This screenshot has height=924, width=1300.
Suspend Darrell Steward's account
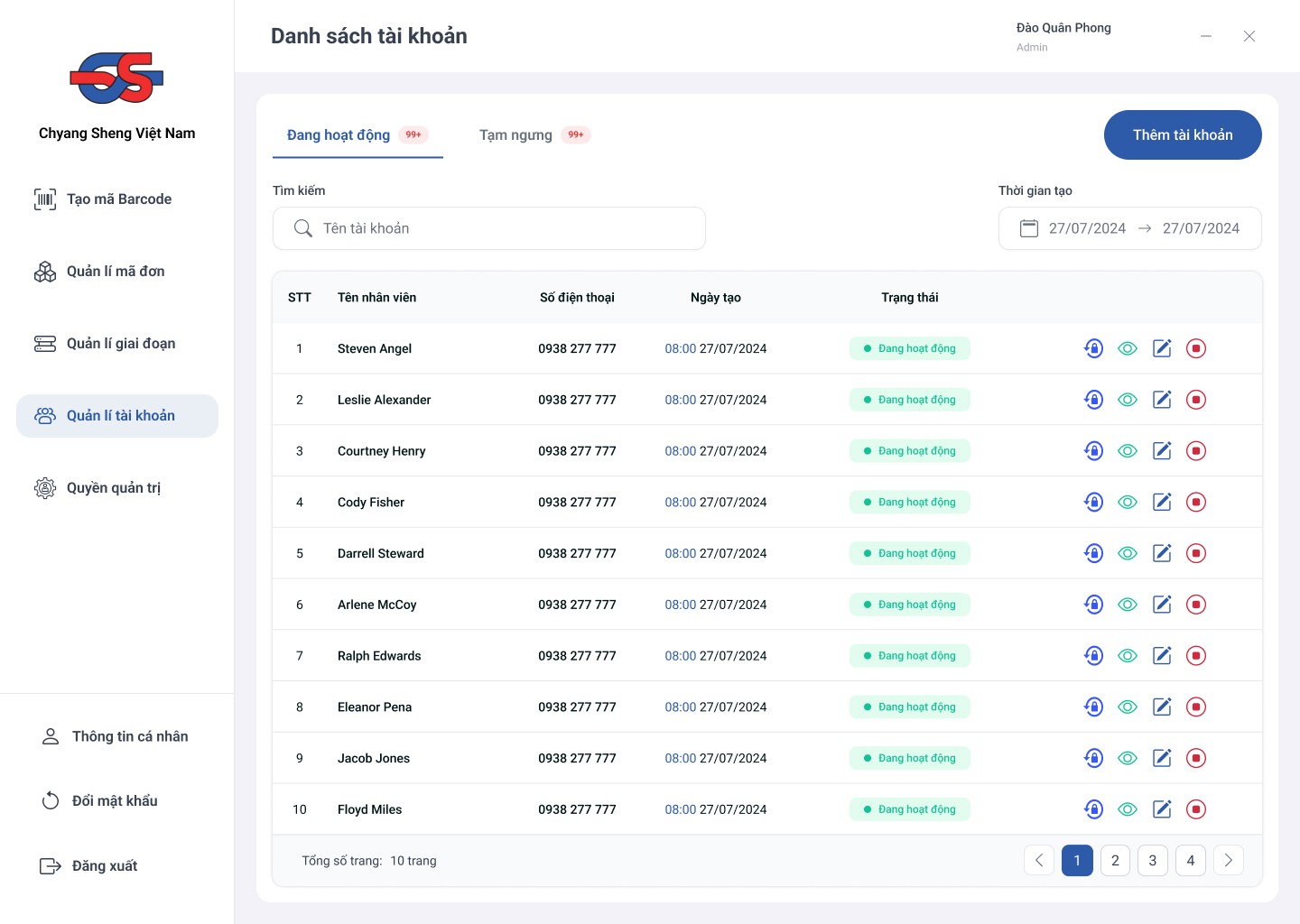point(1196,553)
